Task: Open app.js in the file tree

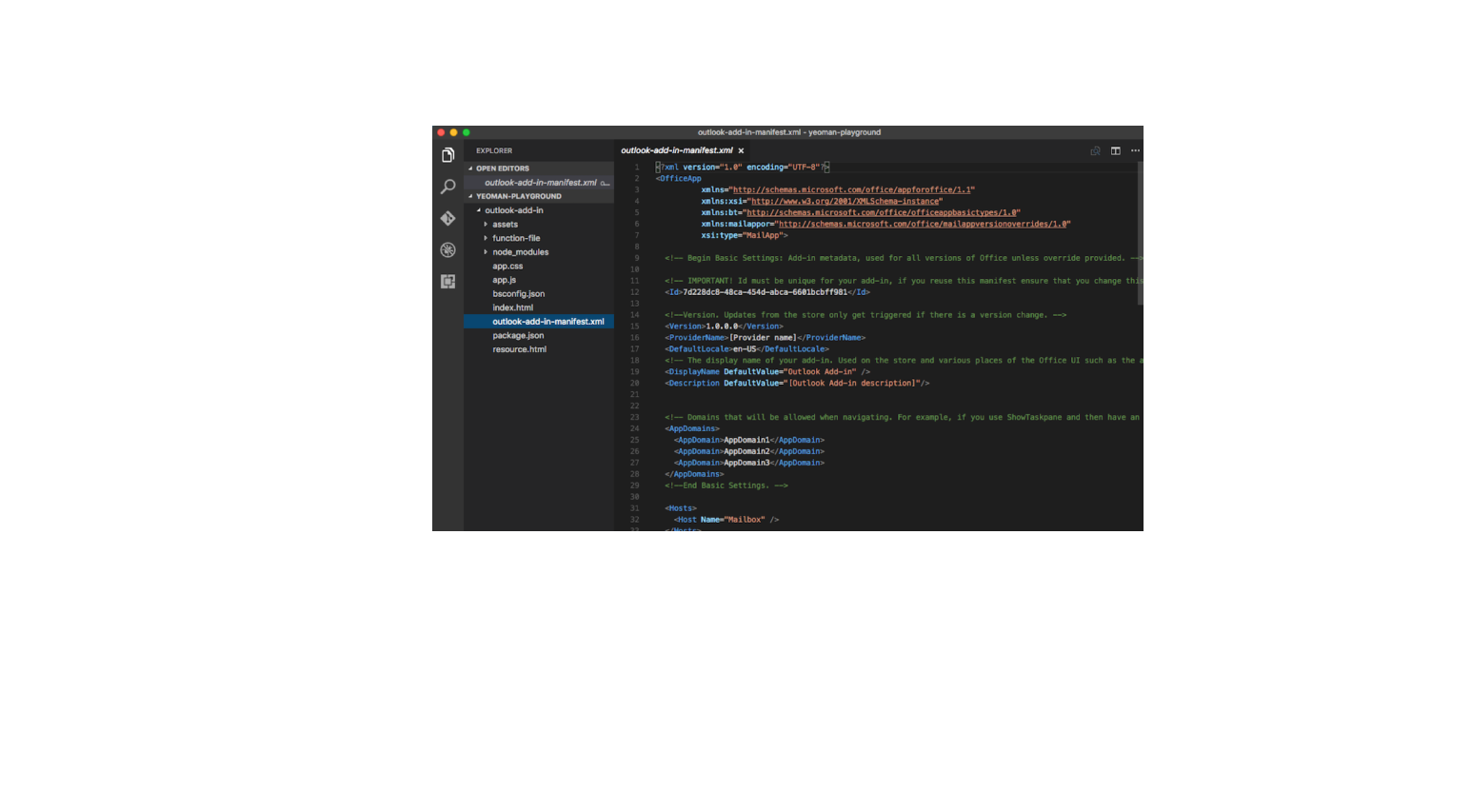Action: point(505,280)
